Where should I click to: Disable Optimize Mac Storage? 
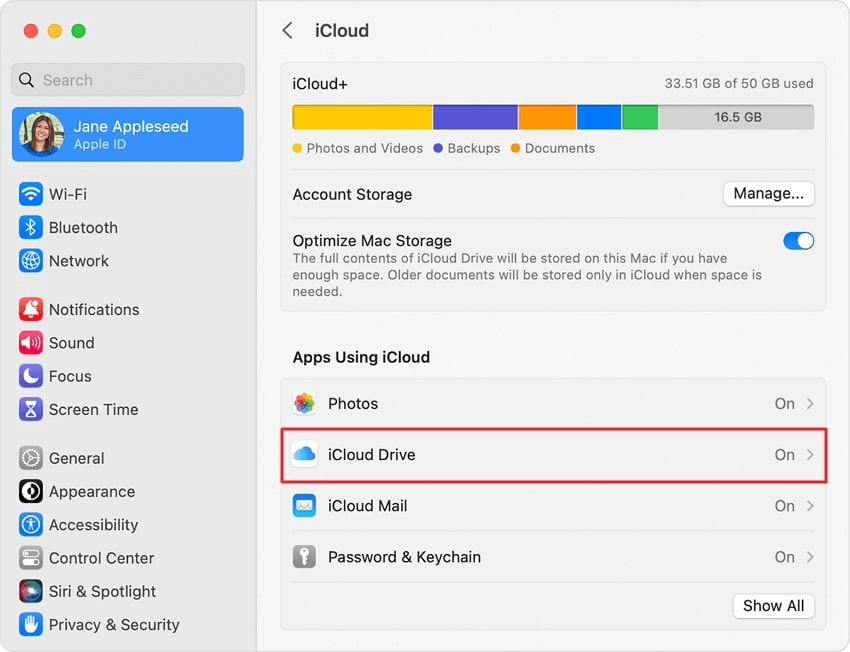tap(798, 241)
